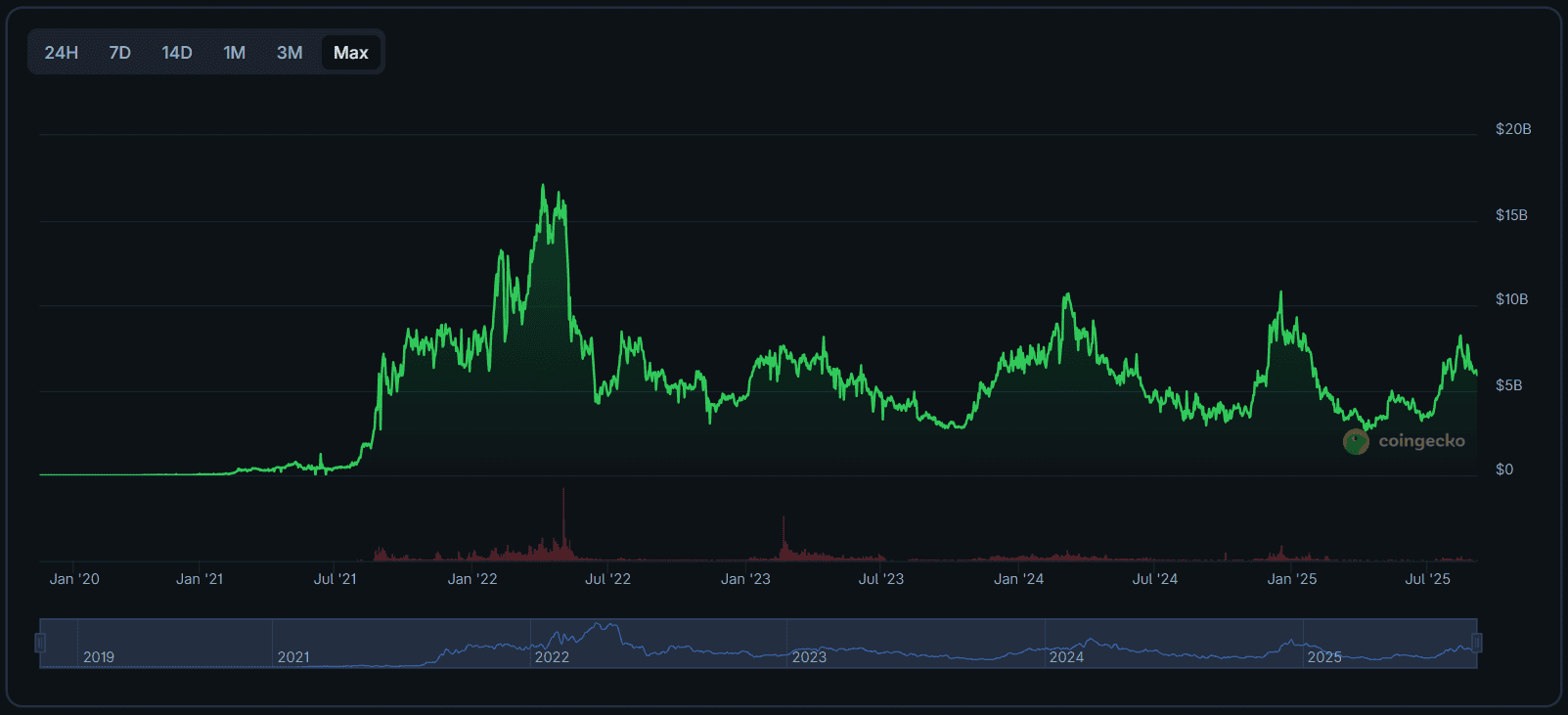The image size is (1568, 715).
Task: Click the 2024 marker in navigator
Action: (x=1066, y=657)
